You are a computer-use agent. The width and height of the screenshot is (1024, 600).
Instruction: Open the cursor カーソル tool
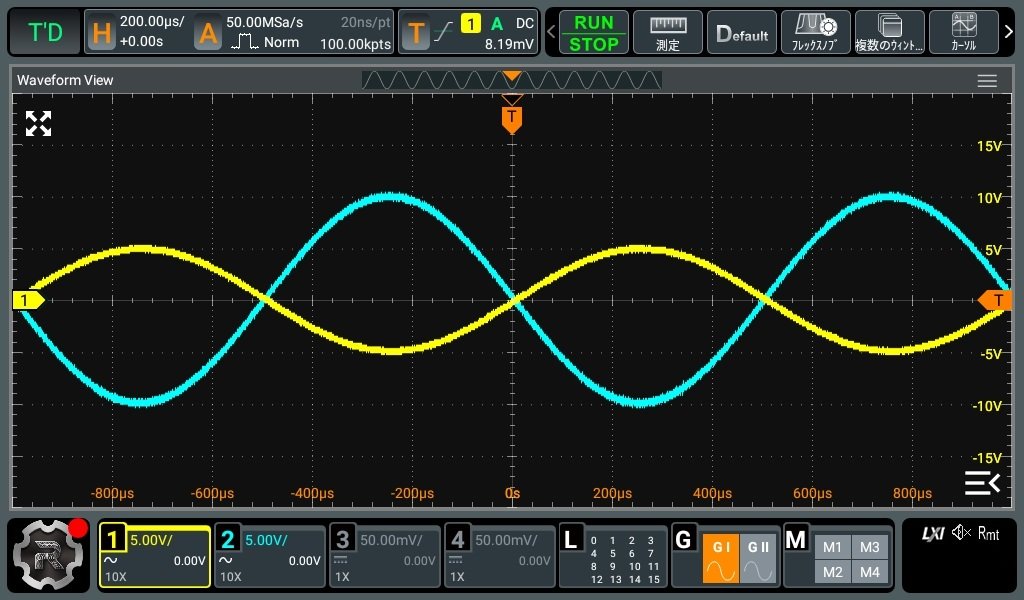pos(963,33)
